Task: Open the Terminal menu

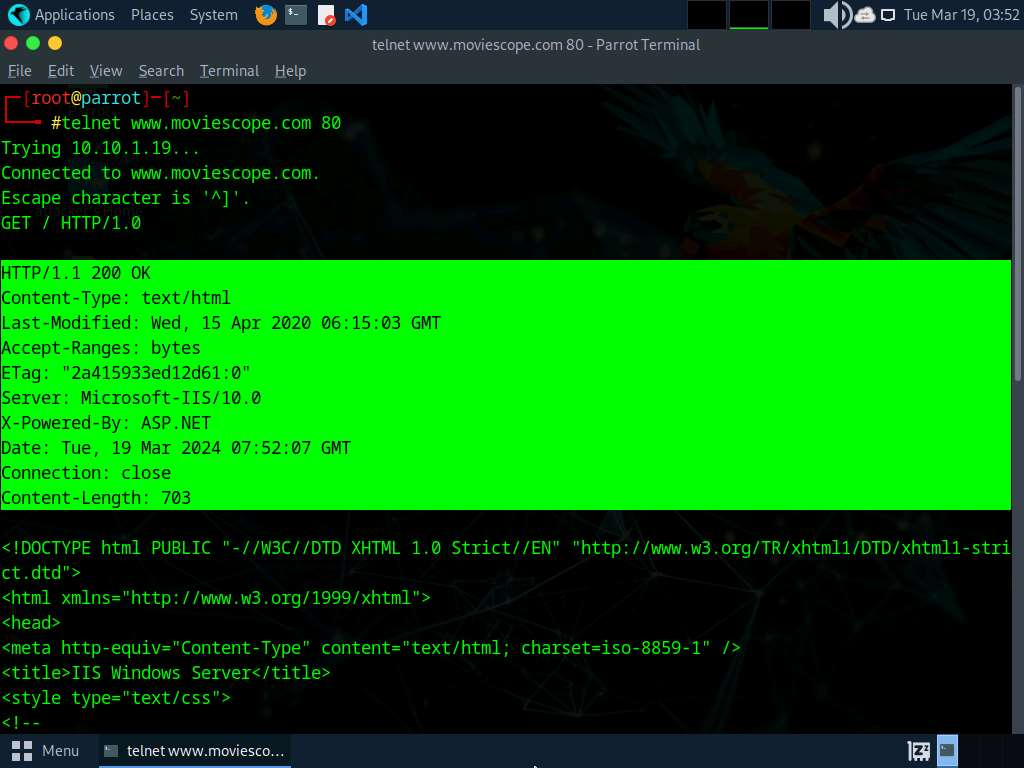Action: tap(229, 71)
